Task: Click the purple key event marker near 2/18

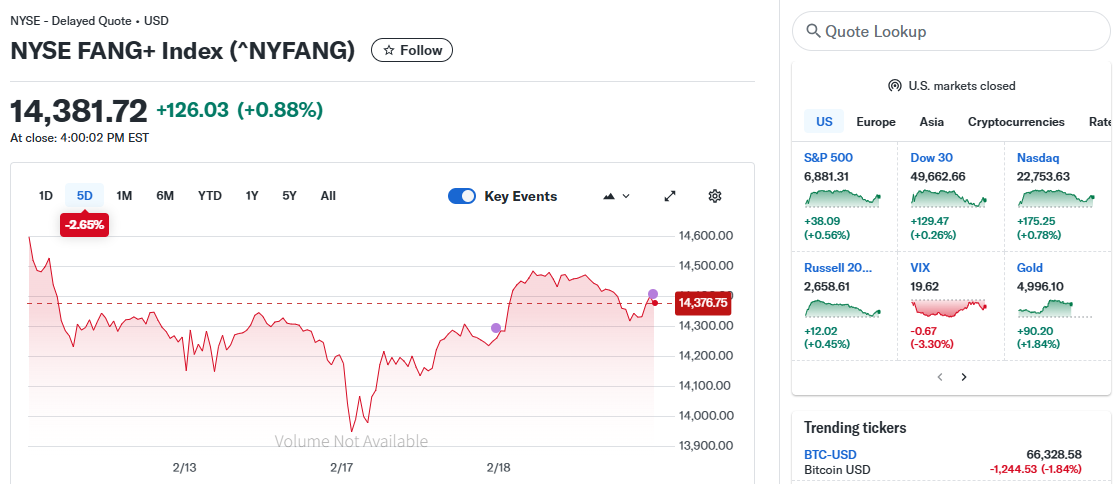Action: coord(496,328)
